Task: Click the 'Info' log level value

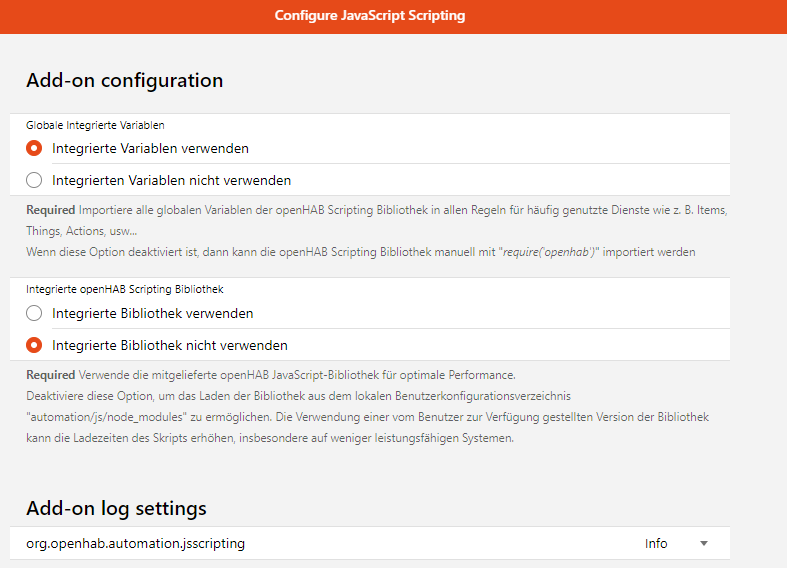Action: click(656, 544)
